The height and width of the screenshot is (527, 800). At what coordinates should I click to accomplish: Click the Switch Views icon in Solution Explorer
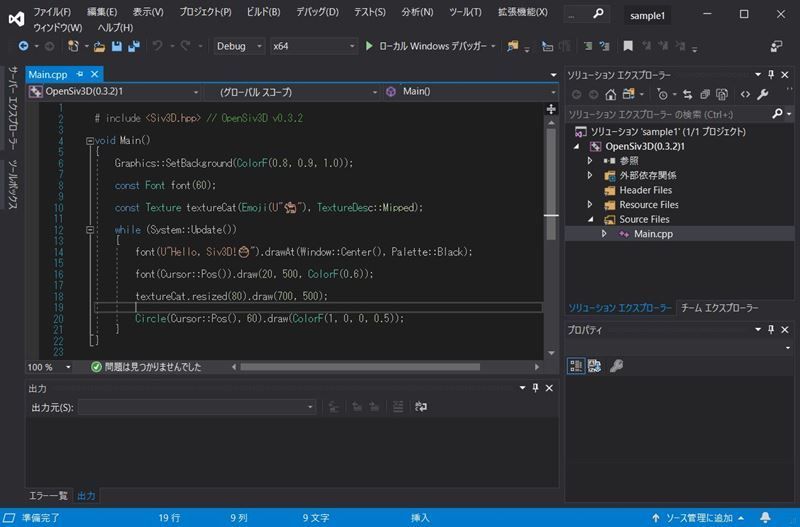pyautogui.click(x=629, y=94)
